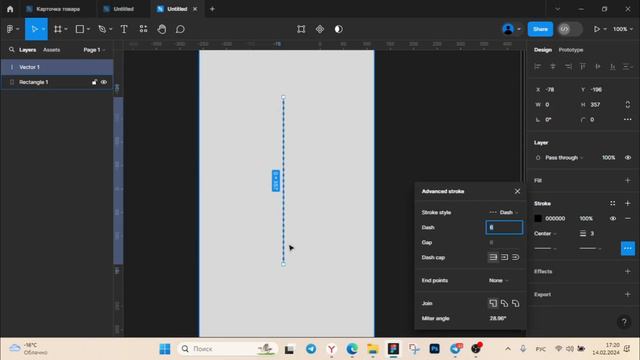
Task: Click the Use as mask icon
Action: pyautogui.click(x=338, y=29)
